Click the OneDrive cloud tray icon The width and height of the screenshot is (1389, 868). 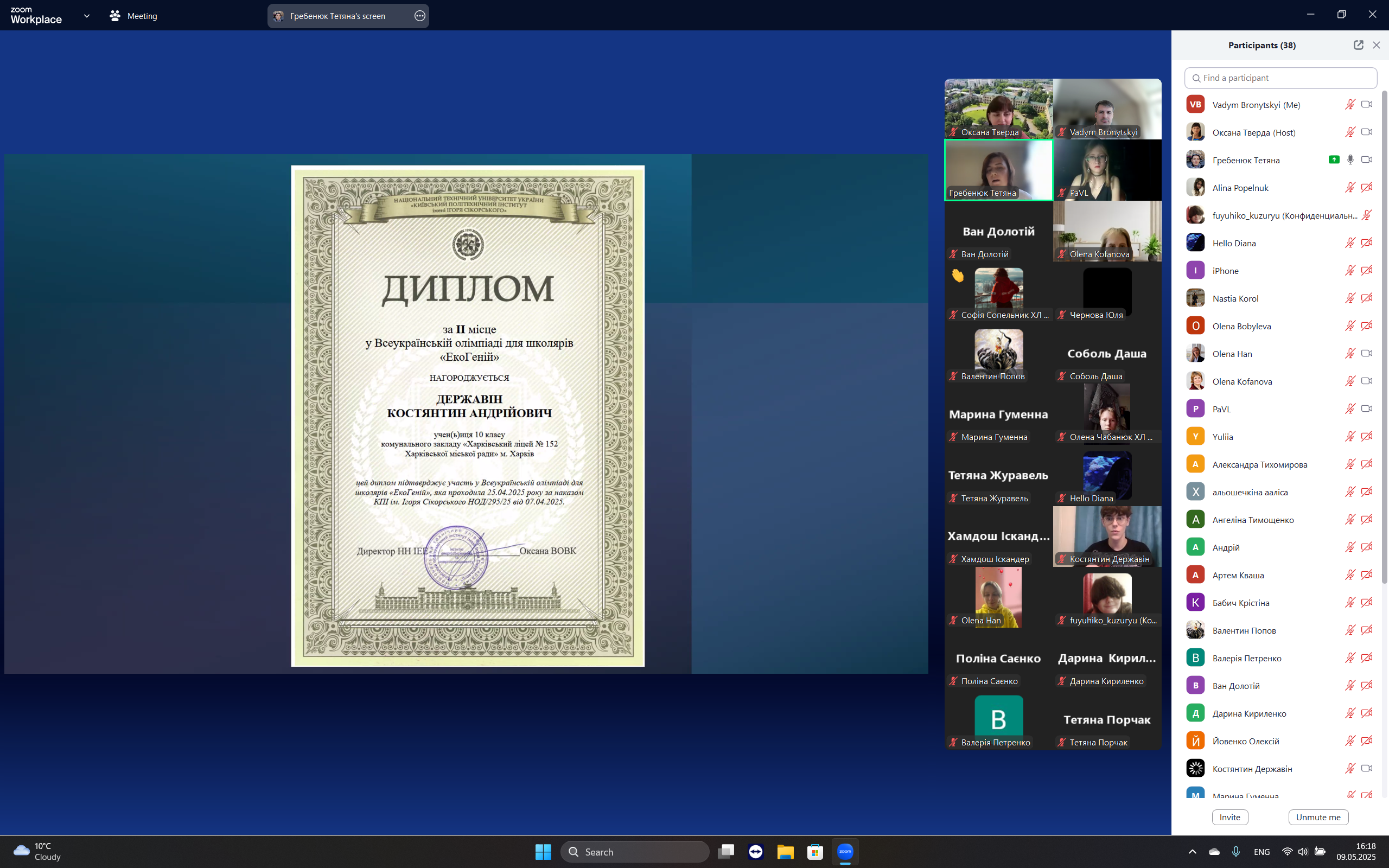1214,852
